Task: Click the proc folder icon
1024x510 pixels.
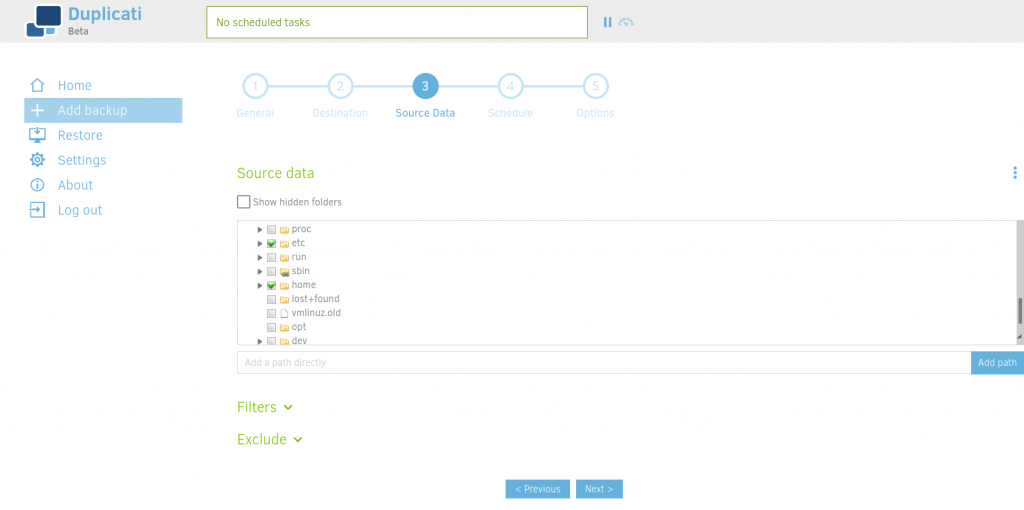Action: point(284,230)
